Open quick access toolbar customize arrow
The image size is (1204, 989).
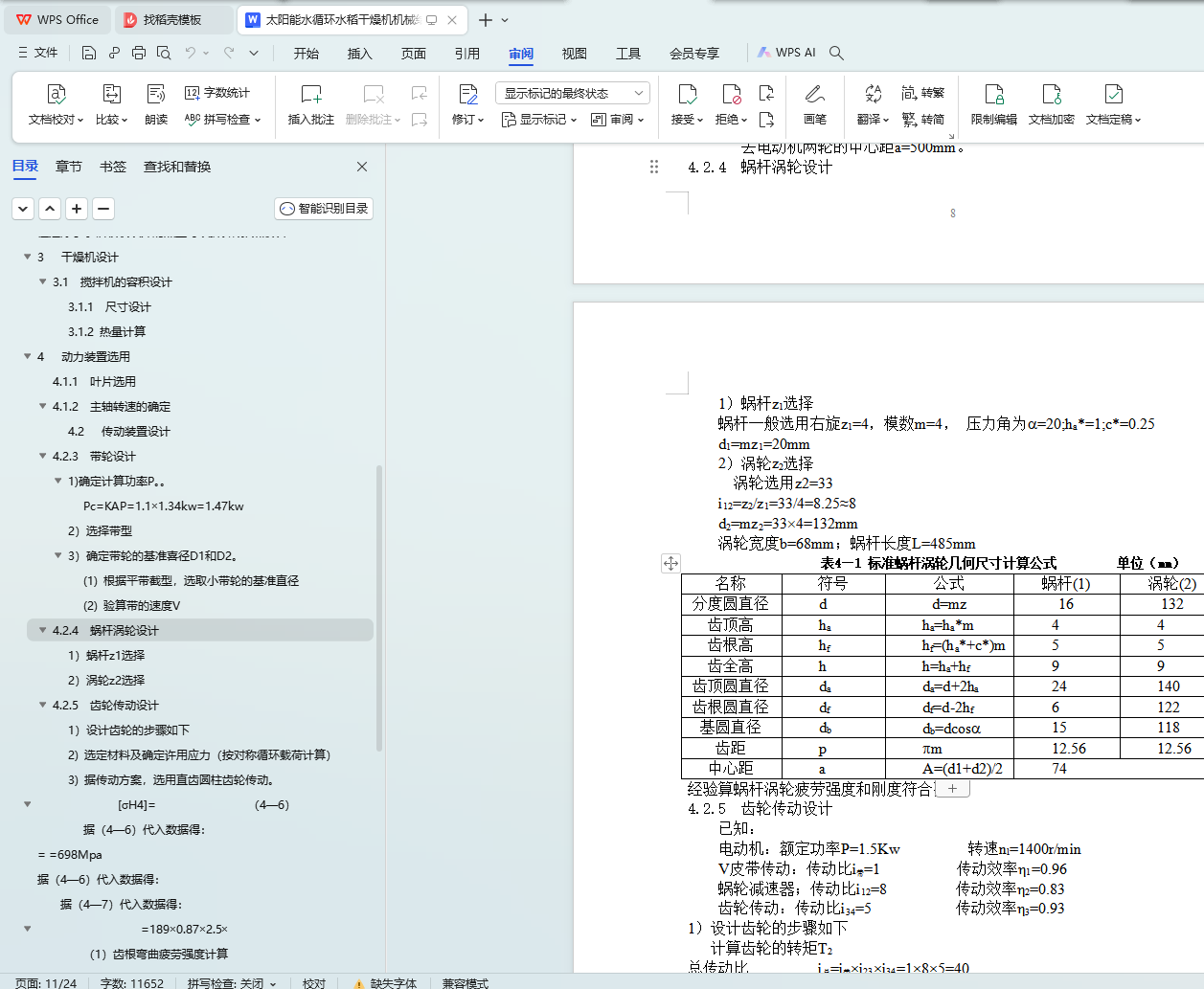coord(254,53)
